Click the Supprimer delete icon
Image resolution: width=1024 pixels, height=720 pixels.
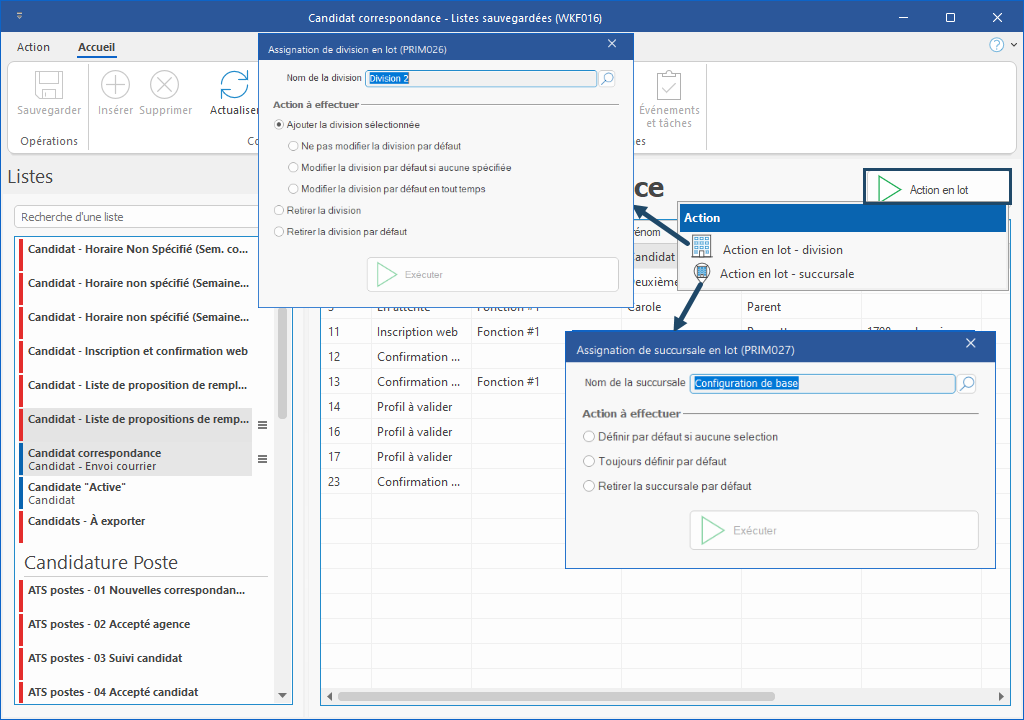pos(164,86)
